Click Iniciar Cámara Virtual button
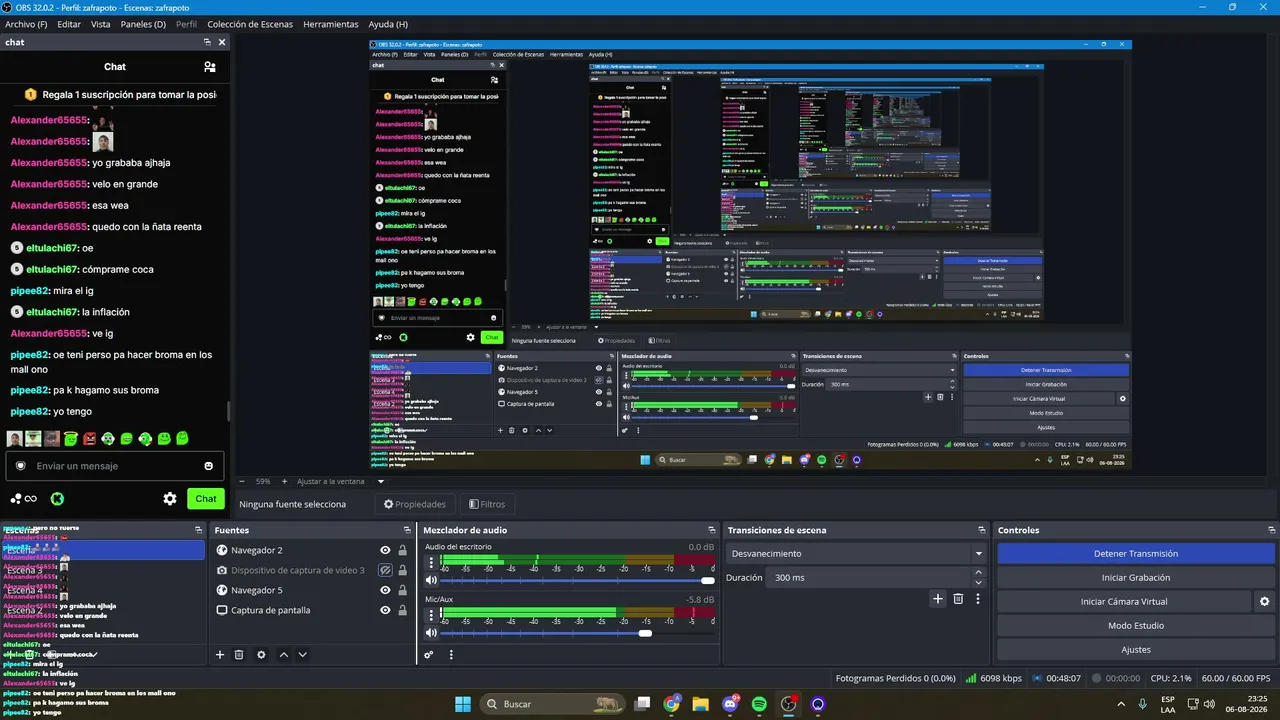This screenshot has width=1280, height=720. click(1124, 602)
